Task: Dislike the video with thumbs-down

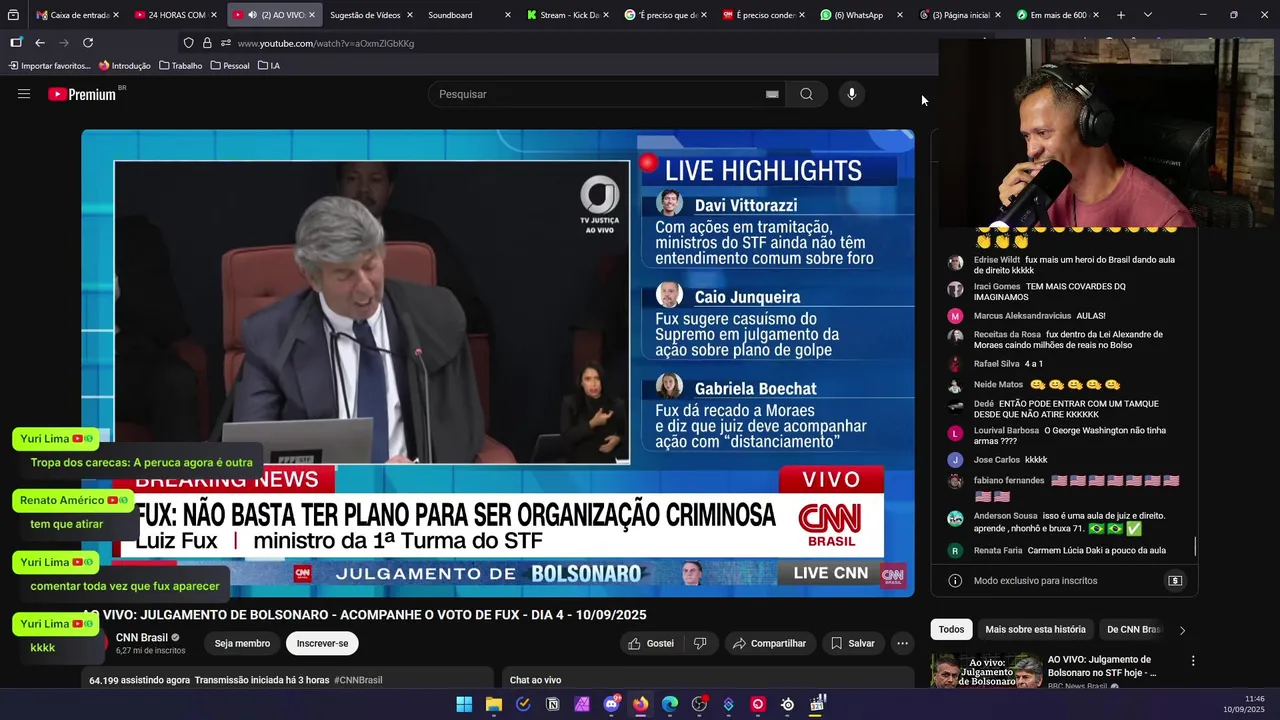Action: pos(700,644)
